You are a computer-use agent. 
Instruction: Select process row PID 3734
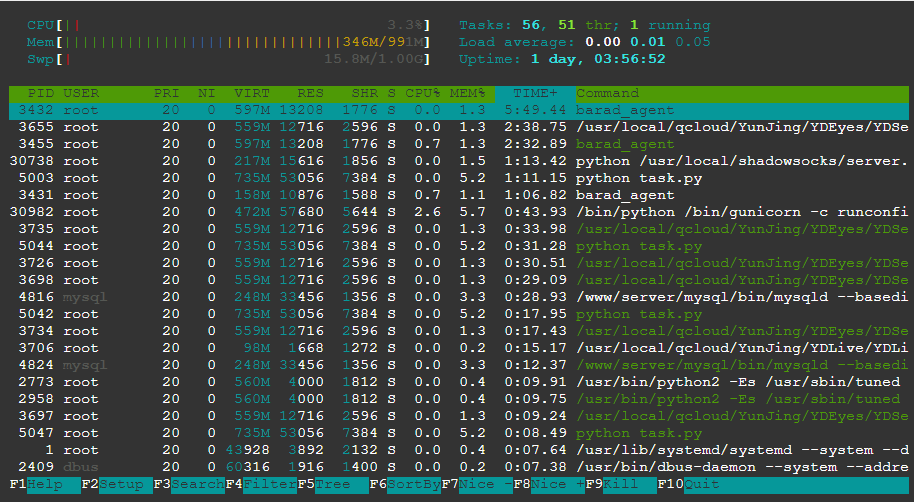(x=459, y=331)
